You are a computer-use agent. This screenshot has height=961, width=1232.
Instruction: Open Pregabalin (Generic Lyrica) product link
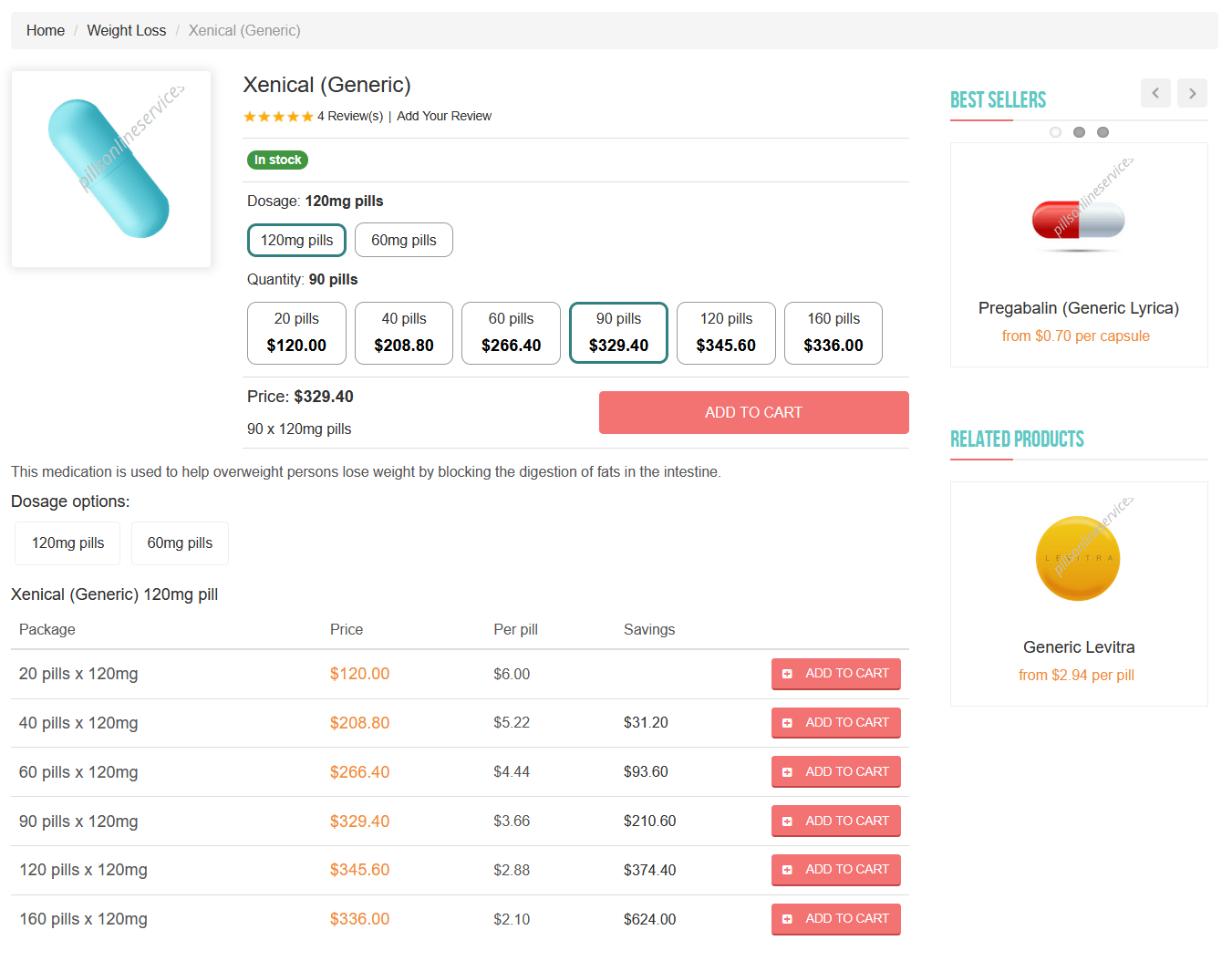tap(1079, 308)
